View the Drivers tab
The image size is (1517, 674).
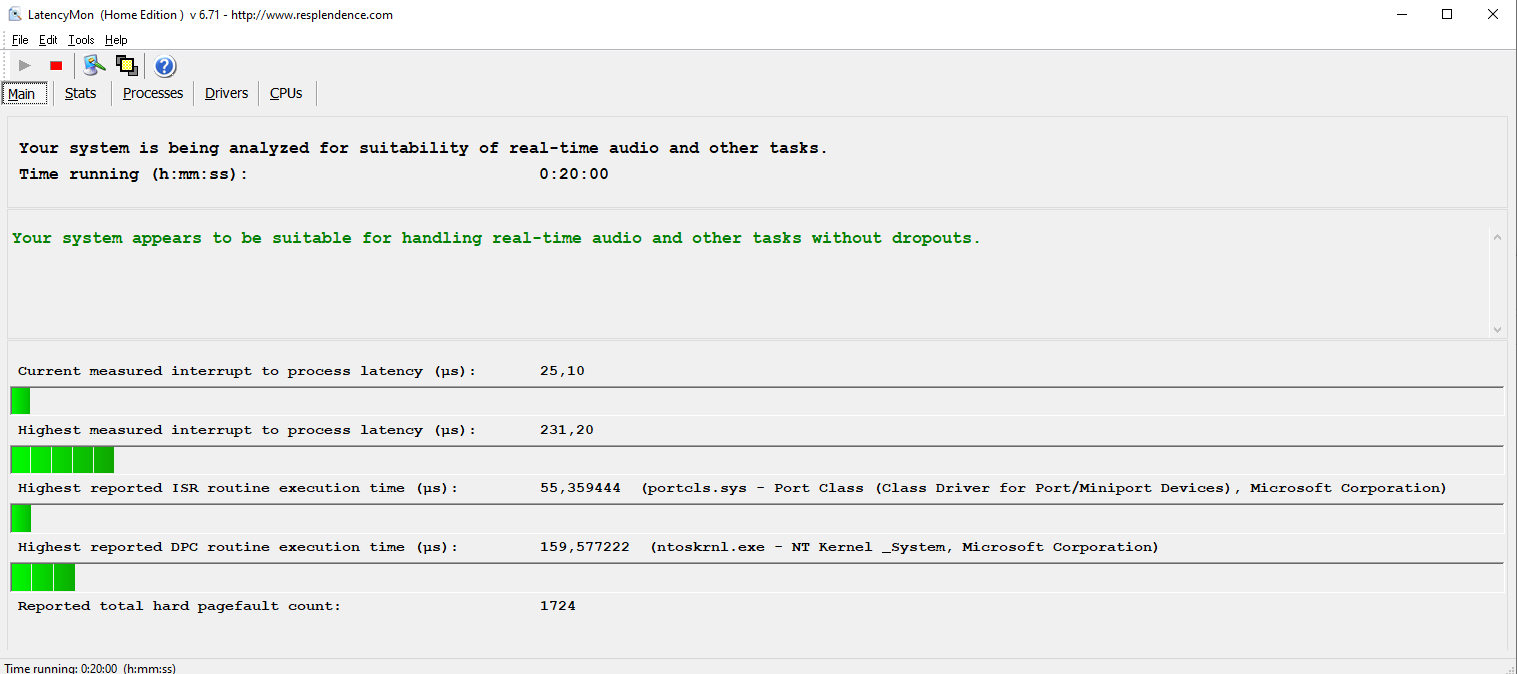(225, 92)
